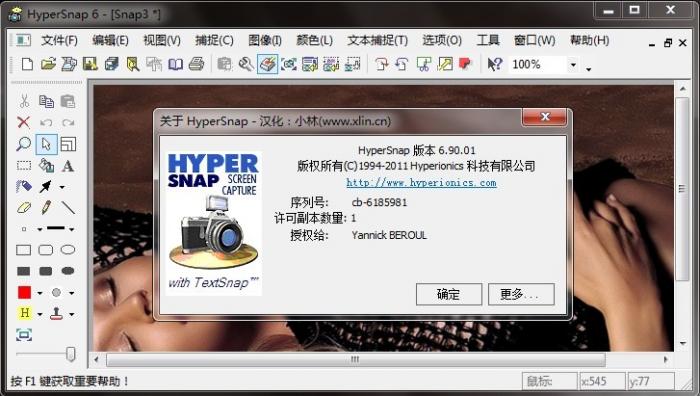Click the blue frame icon in bottom of toolbox
This screenshot has height=396, width=700.
(x=24, y=334)
